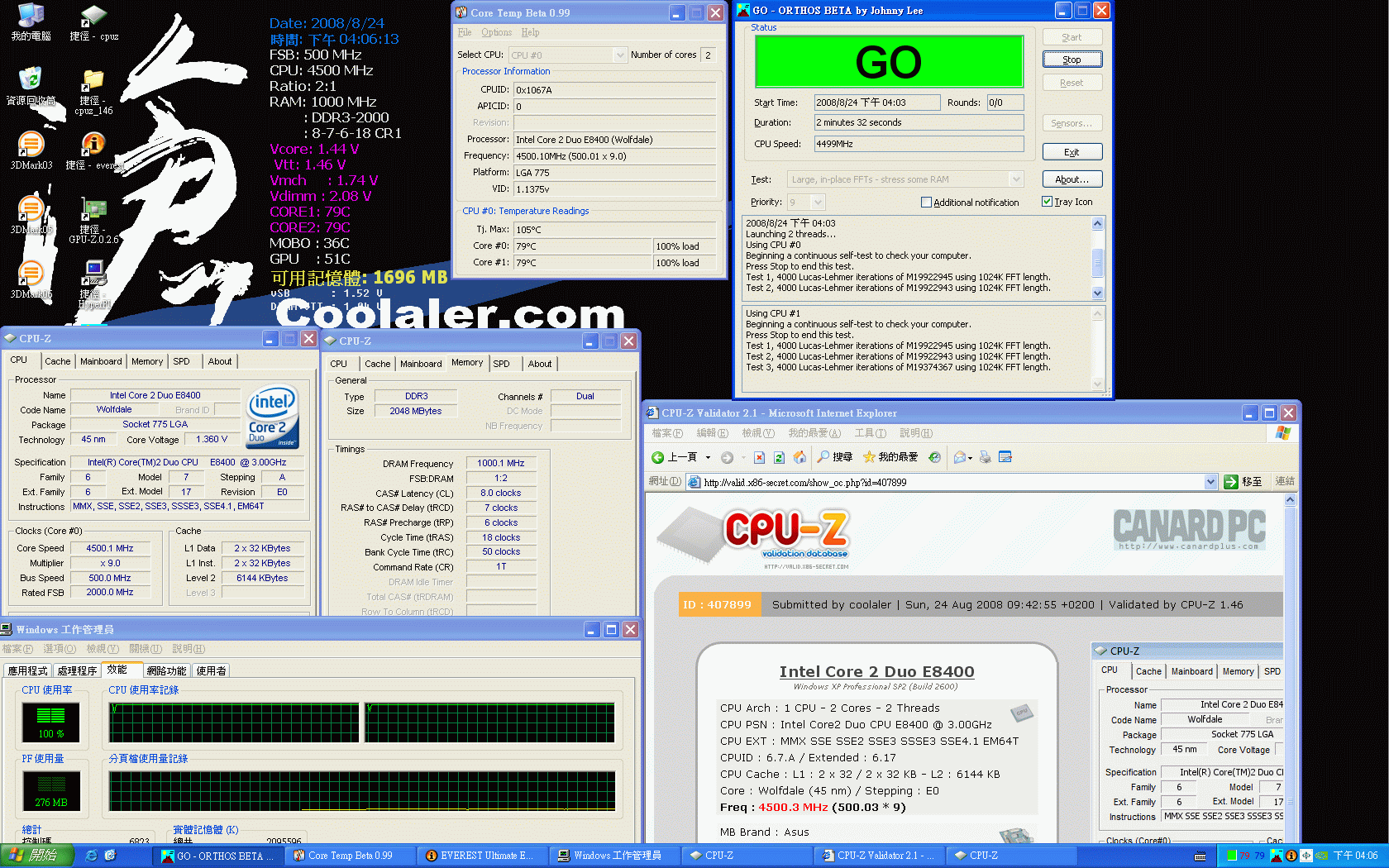
Task: Click the IE Forward arrow icon
Action: [x=727, y=457]
